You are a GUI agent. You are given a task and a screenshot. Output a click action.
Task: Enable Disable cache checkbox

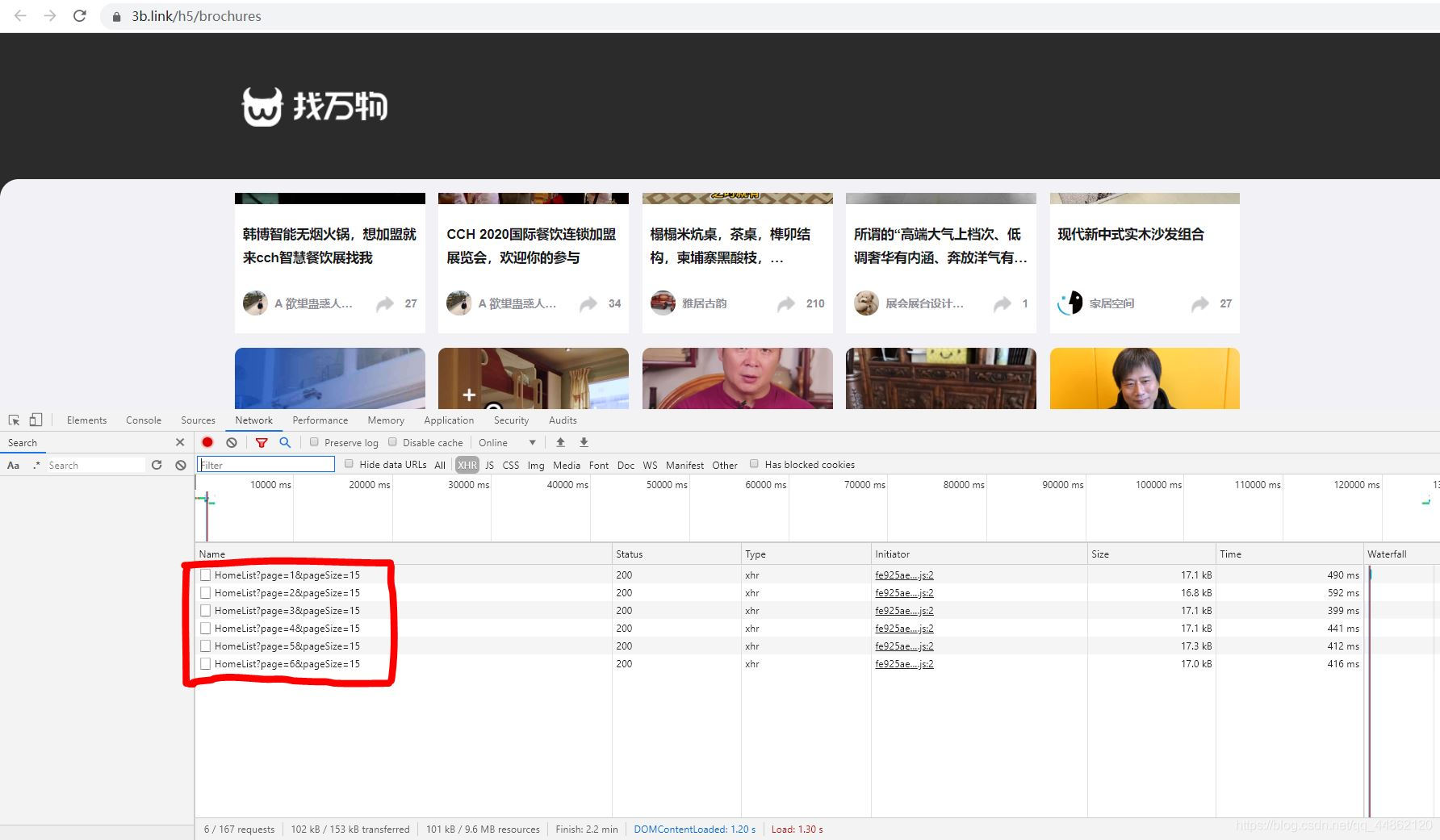tap(392, 442)
